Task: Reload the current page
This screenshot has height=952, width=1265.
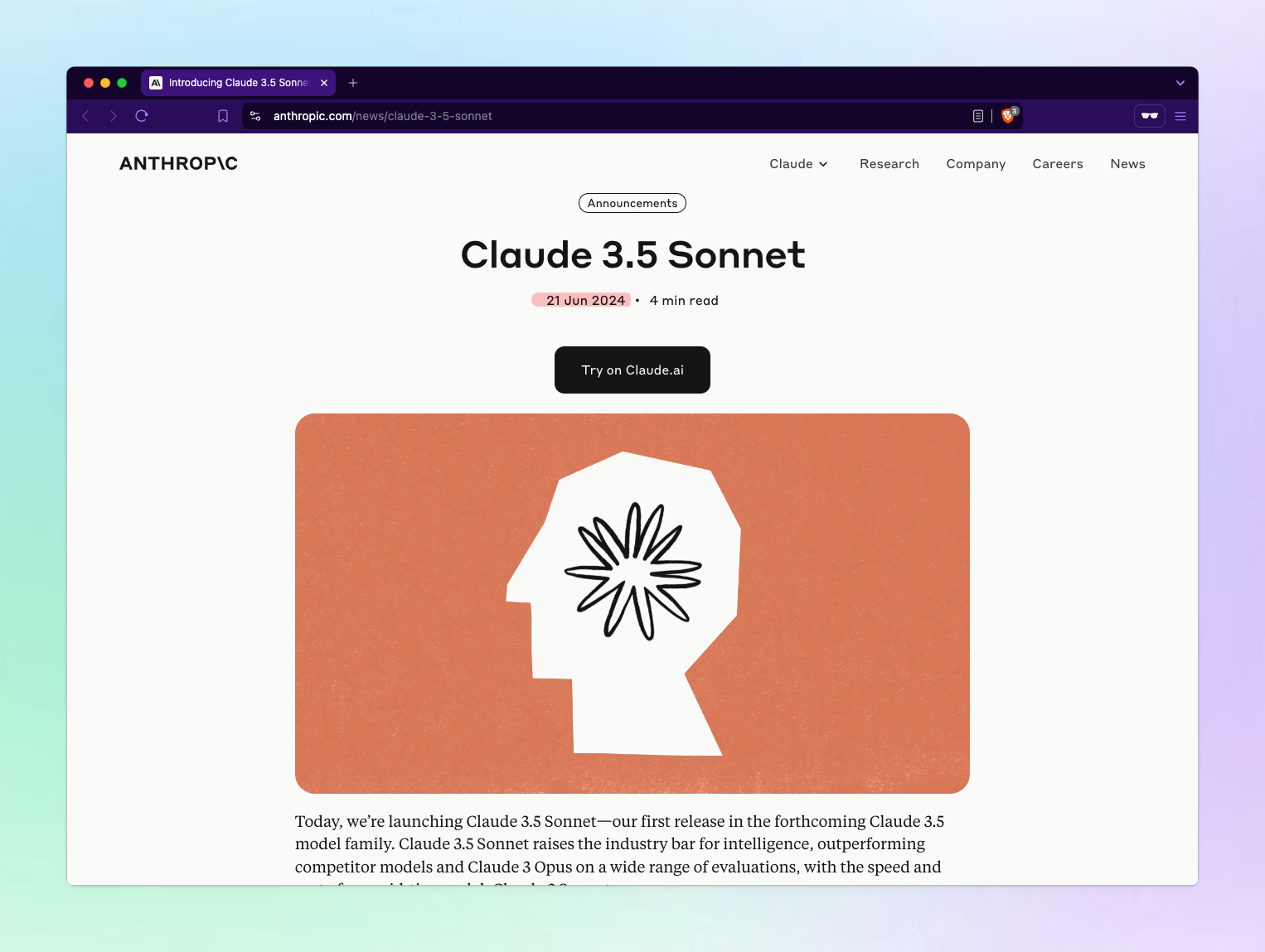Action: click(x=141, y=116)
